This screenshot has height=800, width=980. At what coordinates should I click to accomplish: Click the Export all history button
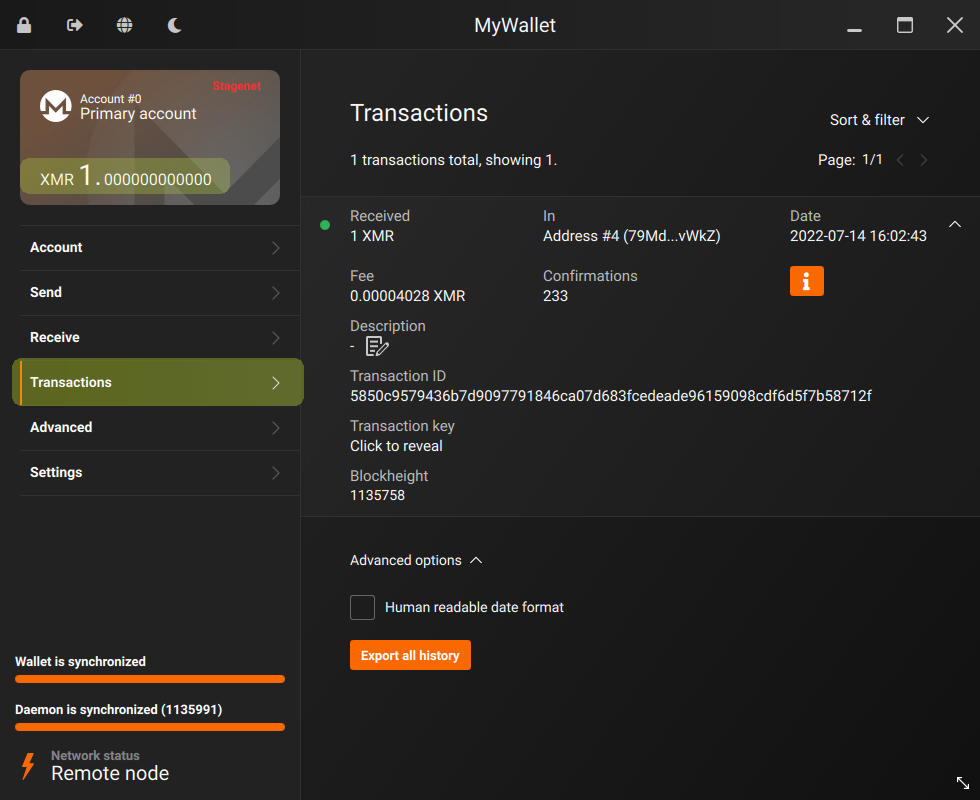410,655
